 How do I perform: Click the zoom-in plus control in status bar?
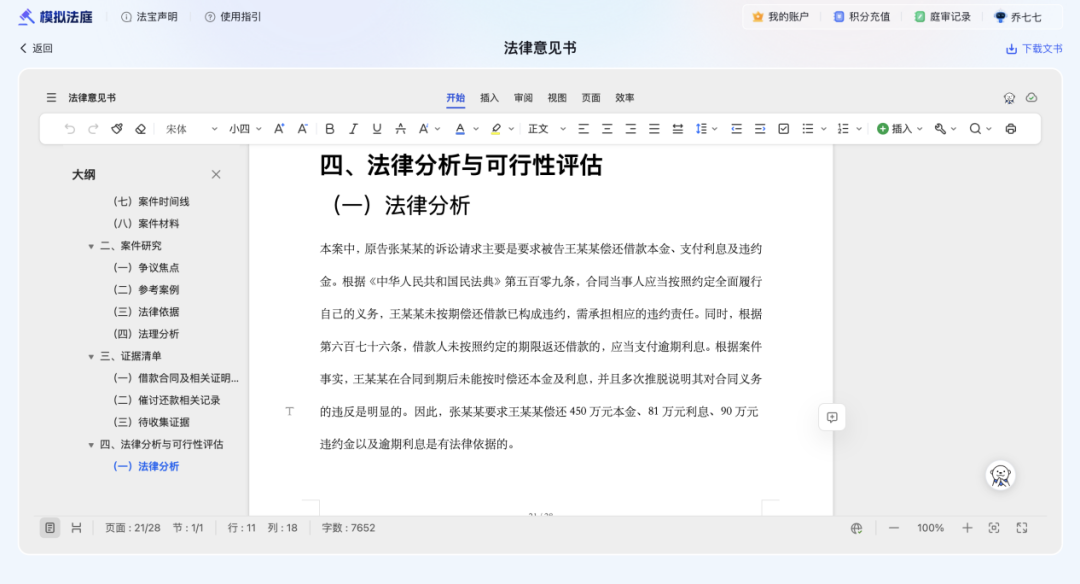966,527
